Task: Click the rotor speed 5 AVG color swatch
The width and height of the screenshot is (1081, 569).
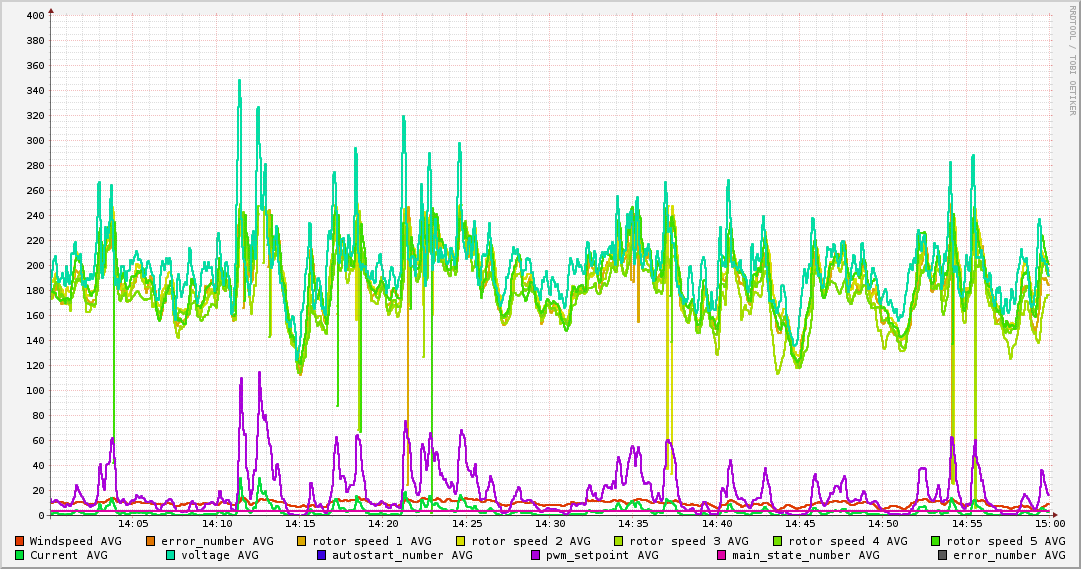Action: (936, 541)
